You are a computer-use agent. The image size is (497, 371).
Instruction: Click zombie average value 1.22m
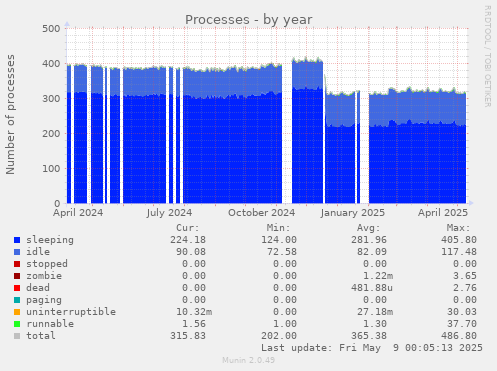tap(378, 276)
